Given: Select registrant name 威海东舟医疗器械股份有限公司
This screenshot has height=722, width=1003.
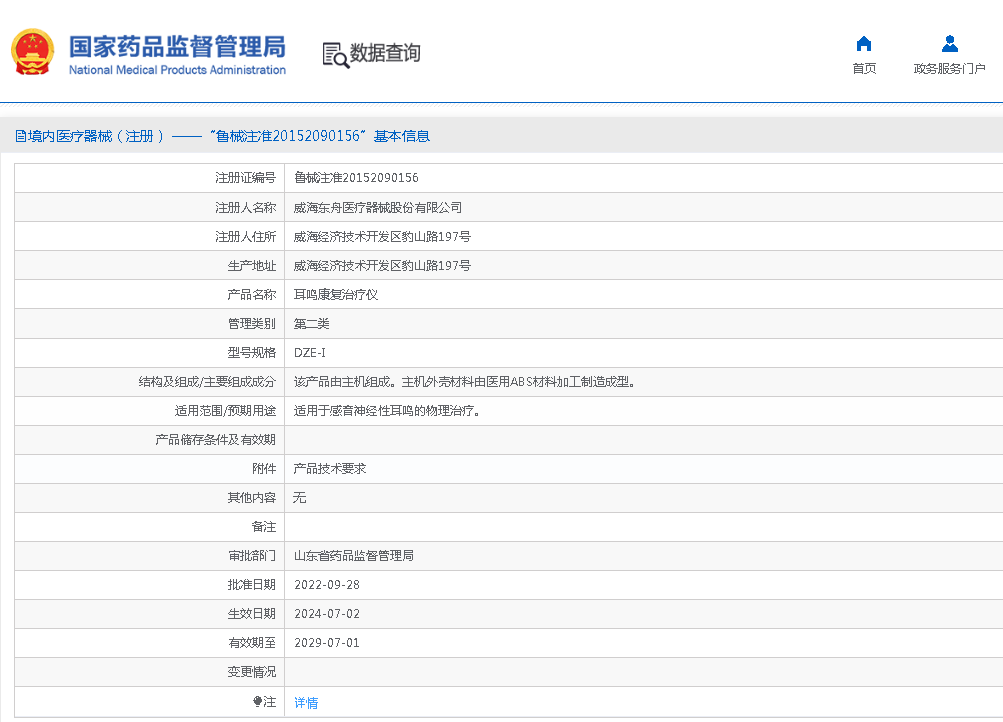Looking at the screenshot, I should (377, 208).
